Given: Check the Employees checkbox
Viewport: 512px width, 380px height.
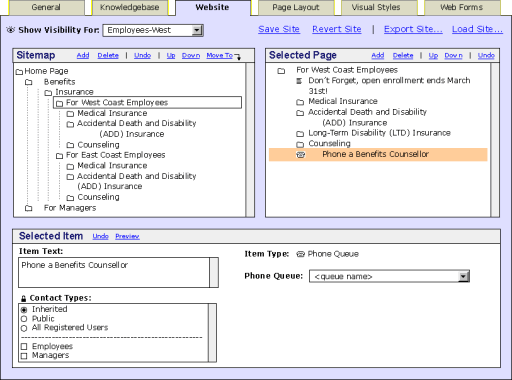Looking at the screenshot, I should [24, 347].
